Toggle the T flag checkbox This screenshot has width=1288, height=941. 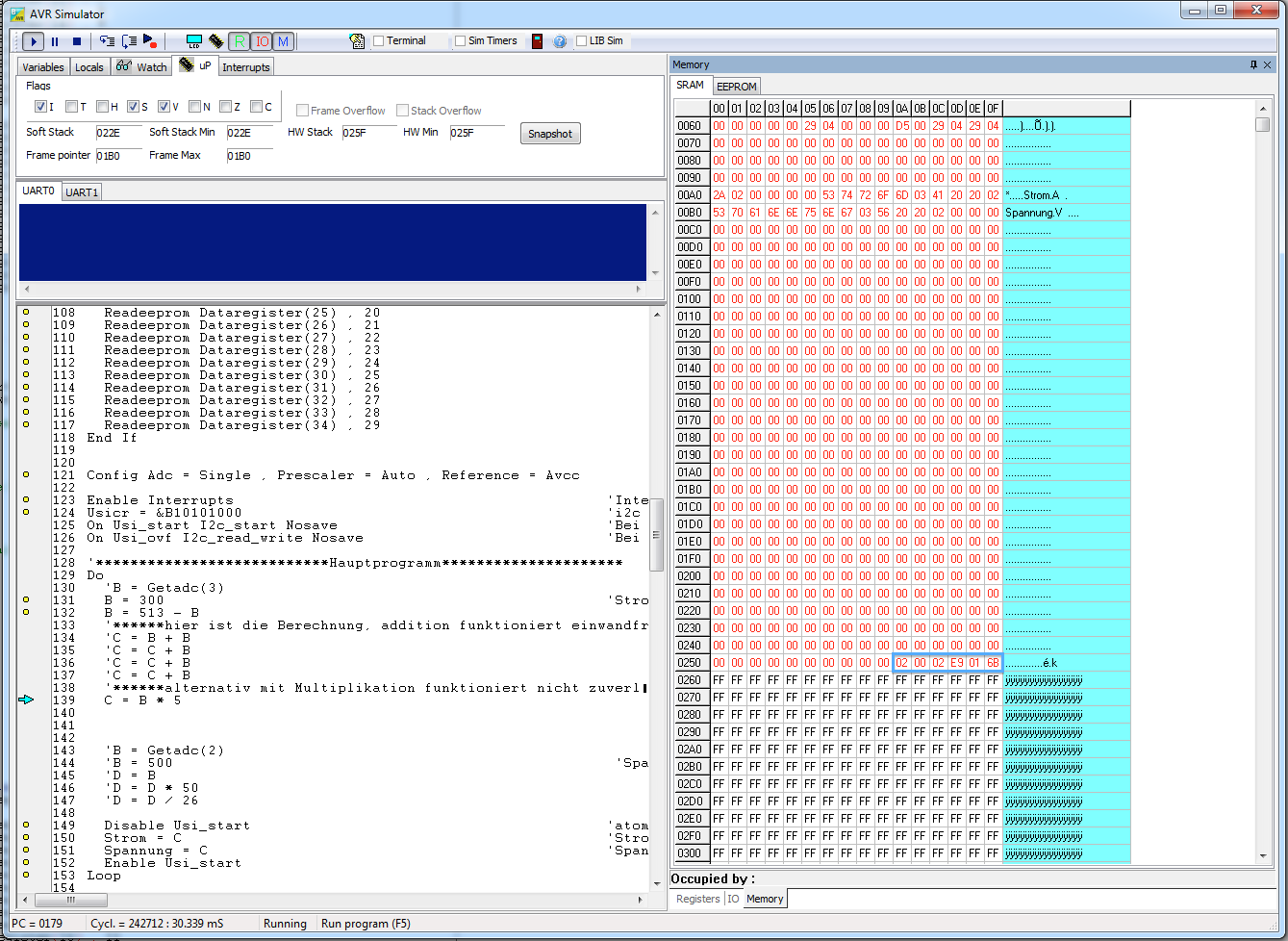click(x=71, y=107)
